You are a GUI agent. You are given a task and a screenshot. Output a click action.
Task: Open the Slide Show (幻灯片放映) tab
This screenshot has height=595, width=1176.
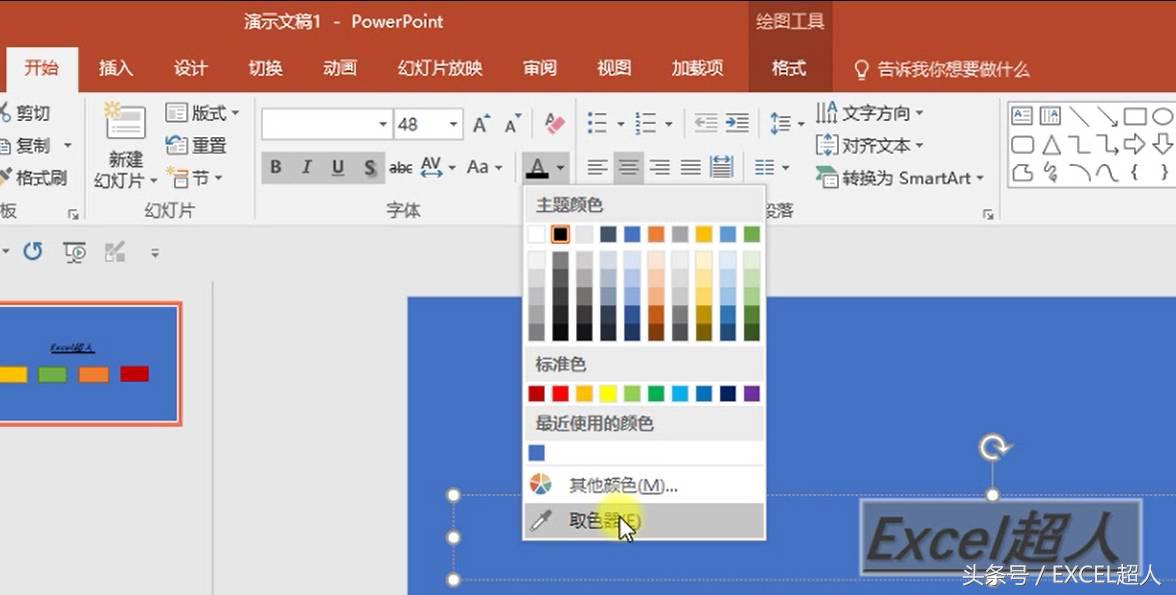(440, 68)
